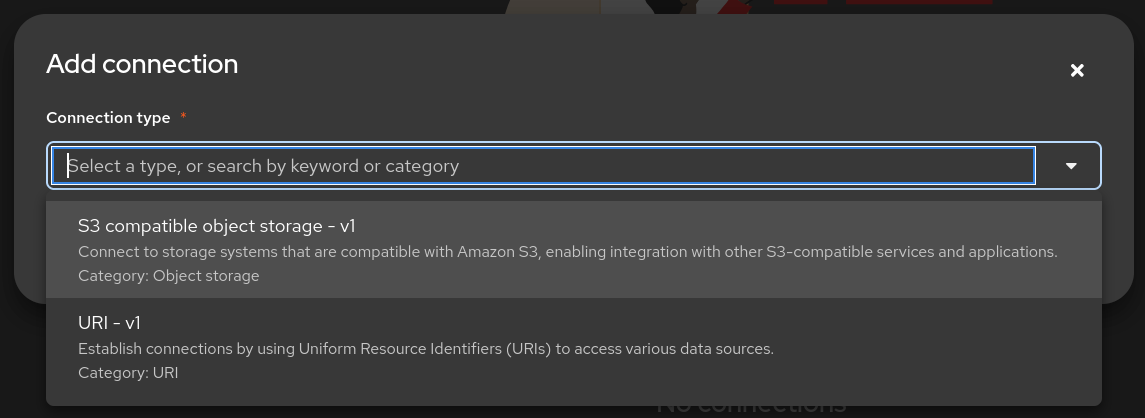Viewport: 1145px width, 418px height.
Task: Select S3 compatible object storage - v1
Action: tap(573, 250)
